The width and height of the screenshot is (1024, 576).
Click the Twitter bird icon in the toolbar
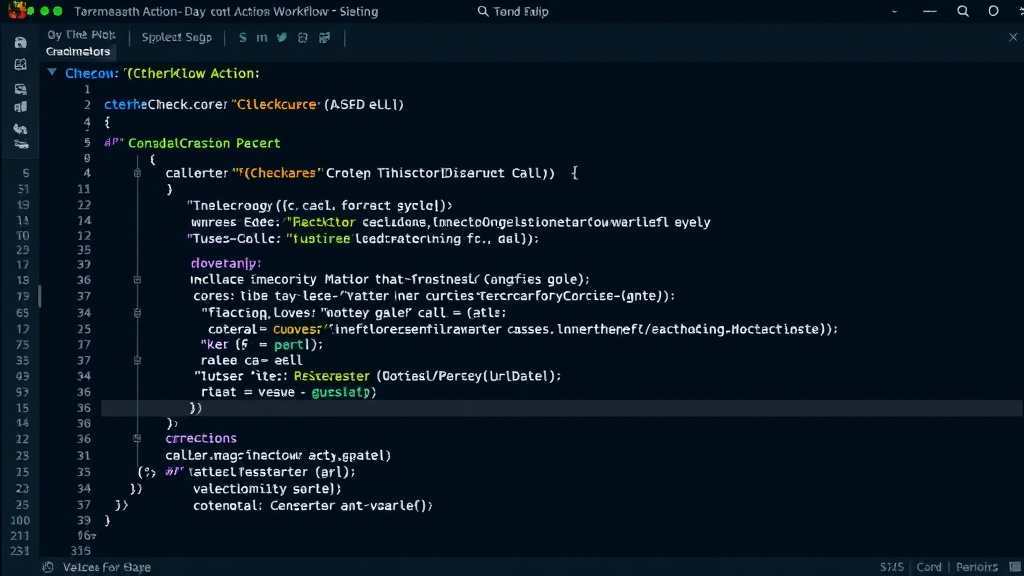click(x=281, y=38)
